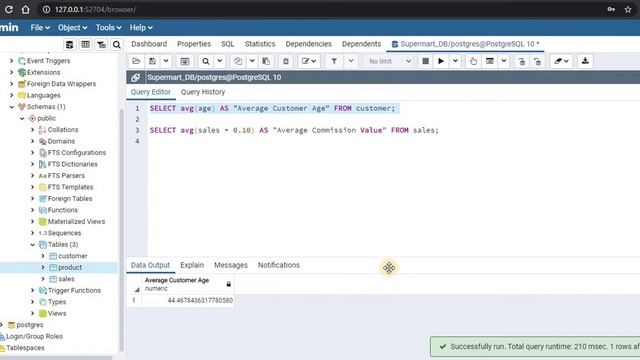640x360 pixels.
Task: Click the Paste icon in the query toolbar
Action: pyautogui.click(x=266, y=61)
